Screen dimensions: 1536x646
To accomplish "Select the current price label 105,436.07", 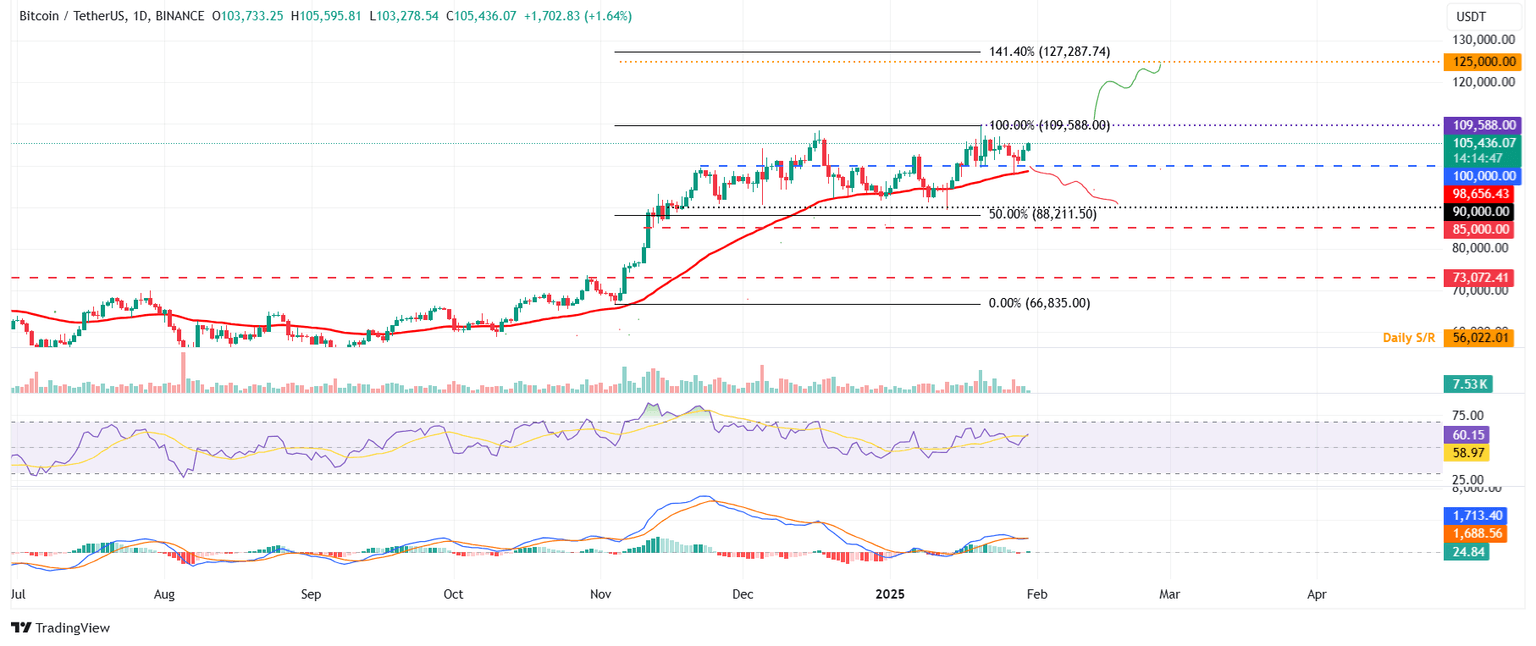I will click(1484, 143).
